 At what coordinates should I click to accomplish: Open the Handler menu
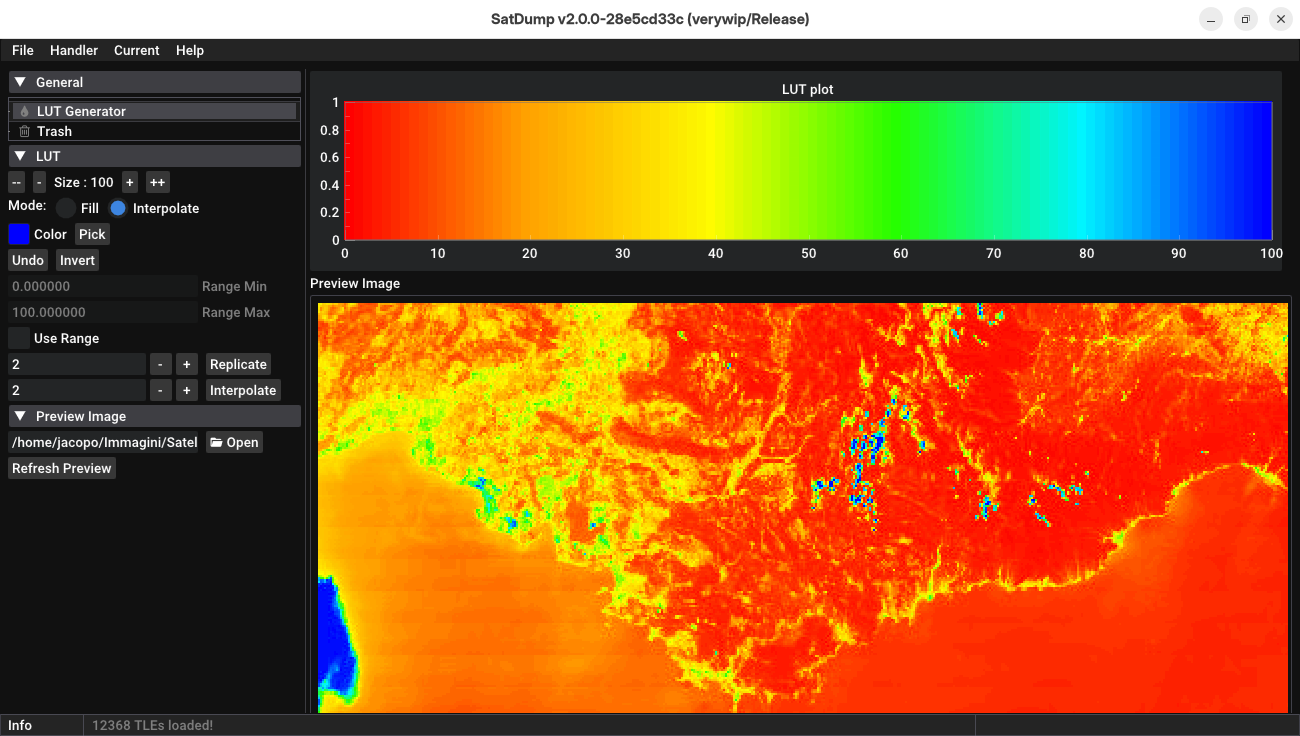click(x=74, y=50)
